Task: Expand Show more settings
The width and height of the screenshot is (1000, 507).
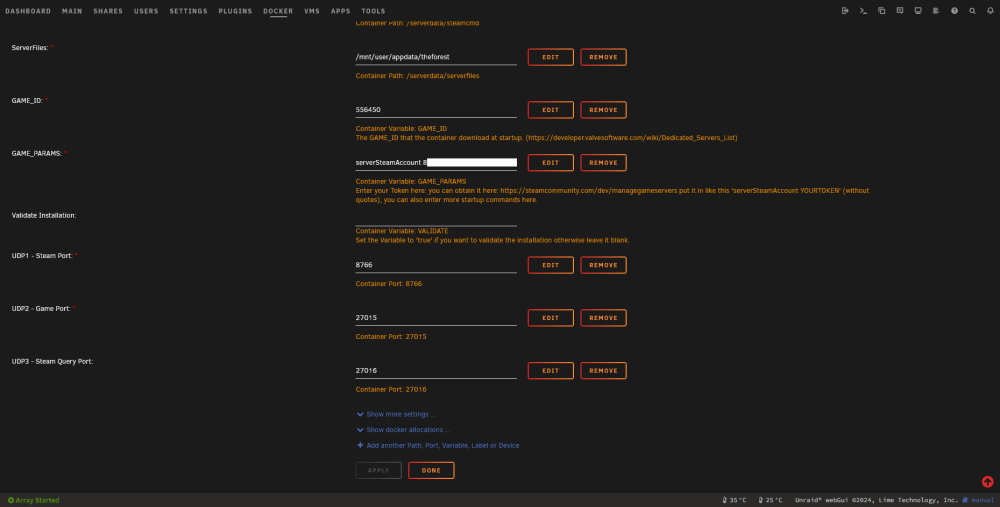Action: coord(396,415)
